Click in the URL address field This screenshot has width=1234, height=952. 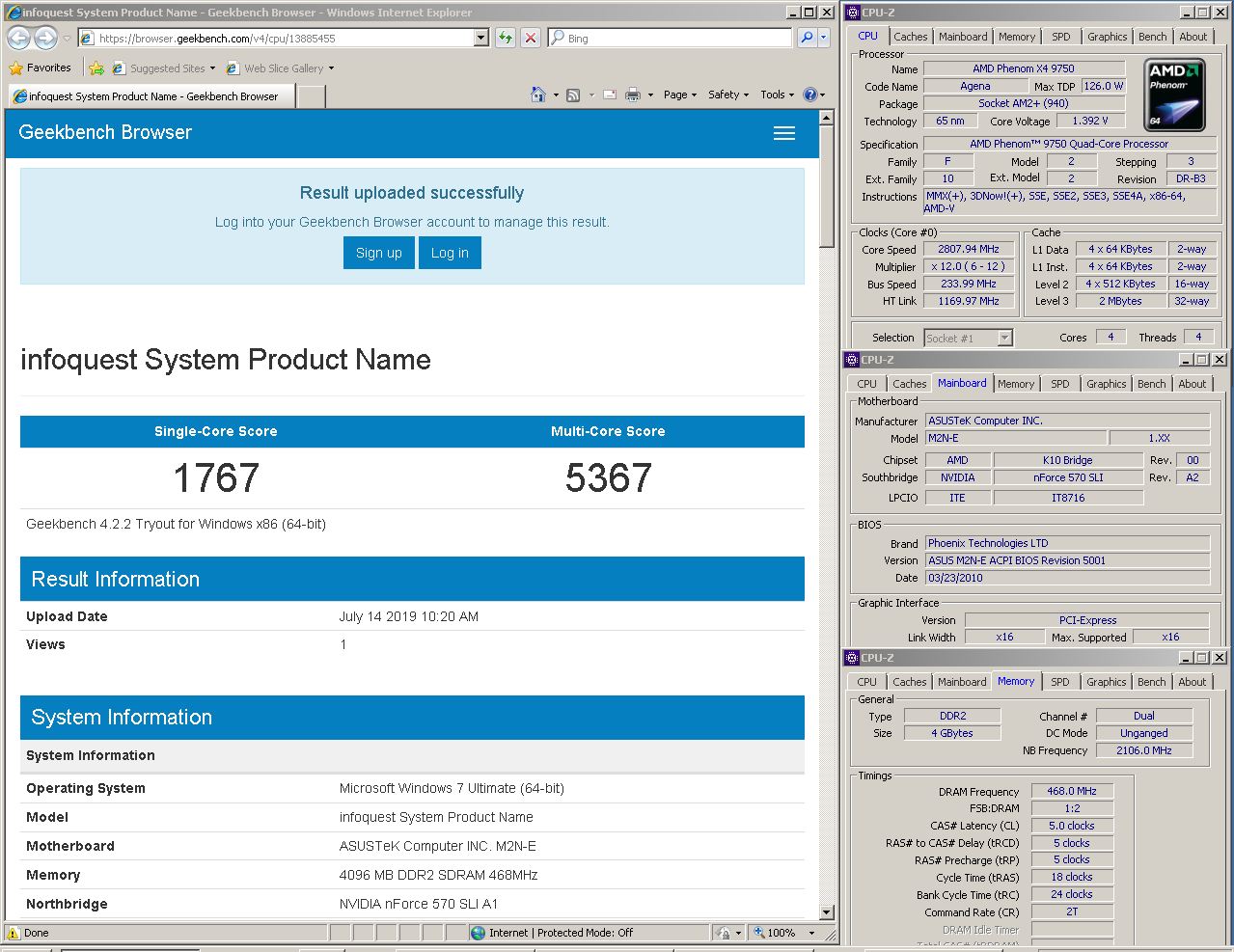280,39
